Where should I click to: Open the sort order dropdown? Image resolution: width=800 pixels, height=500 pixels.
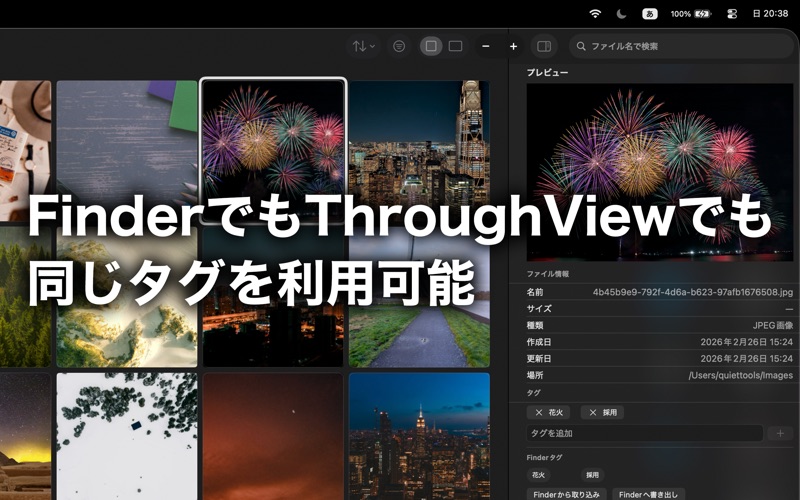coord(364,46)
